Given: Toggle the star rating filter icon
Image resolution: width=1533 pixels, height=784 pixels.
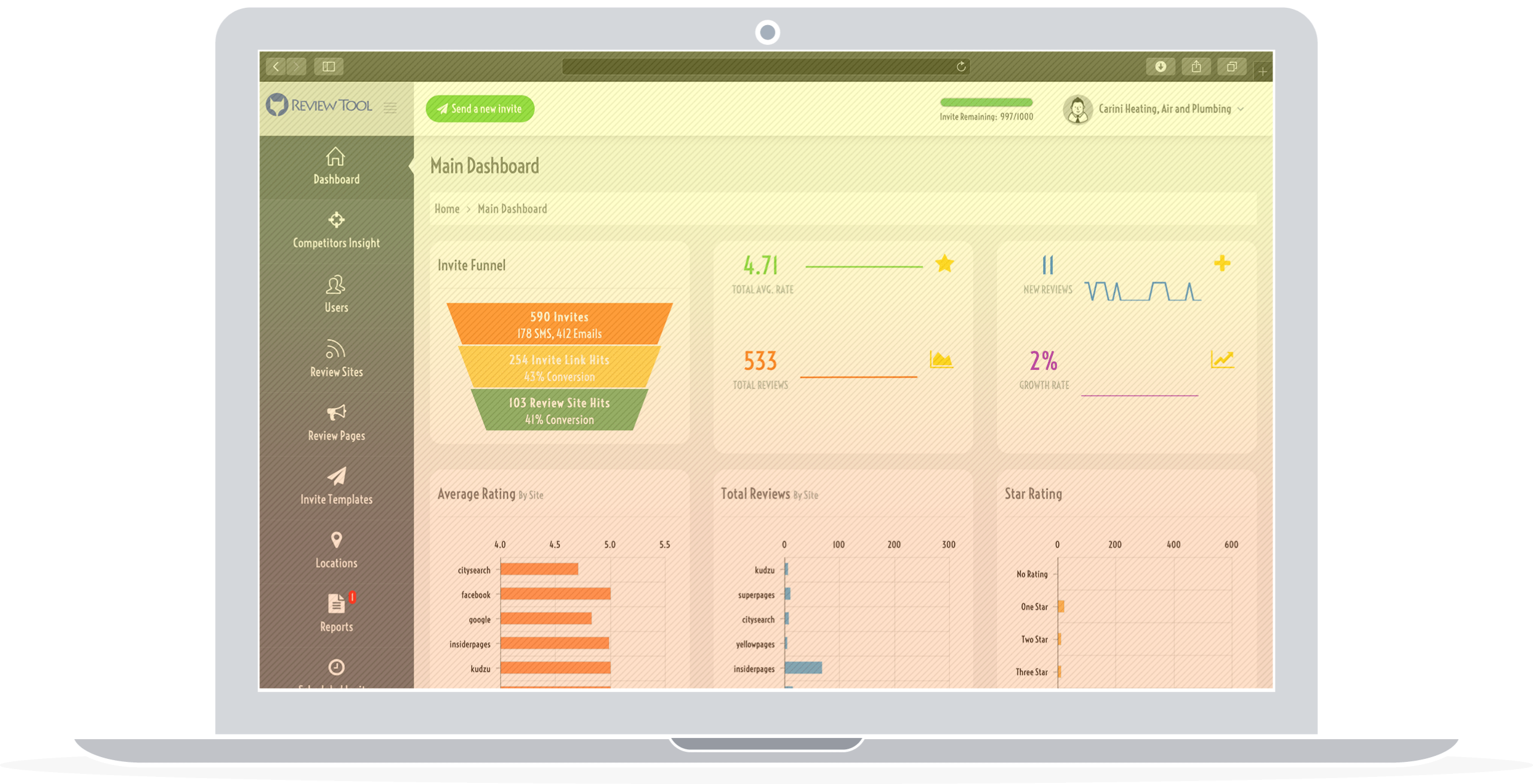Looking at the screenshot, I should tap(945, 263).
